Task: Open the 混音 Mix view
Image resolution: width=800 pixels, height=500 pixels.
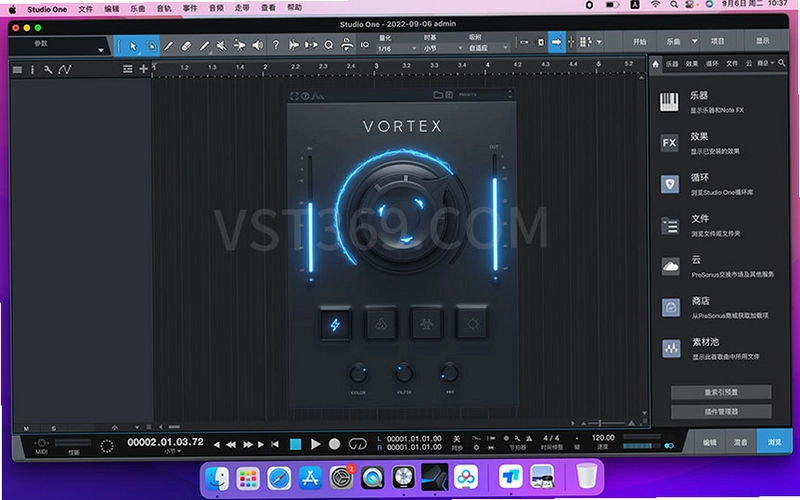Action: pos(740,442)
